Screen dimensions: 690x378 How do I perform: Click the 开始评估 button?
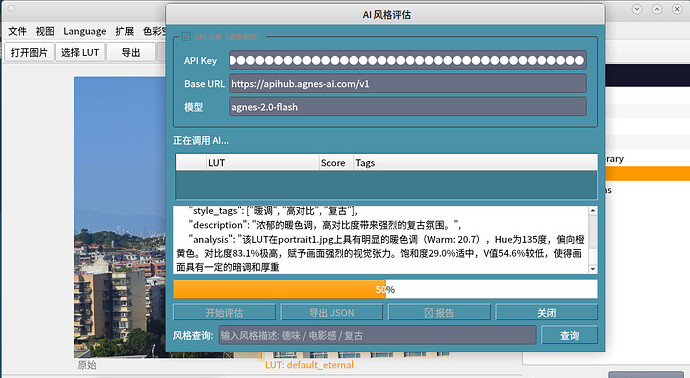[x=224, y=312]
